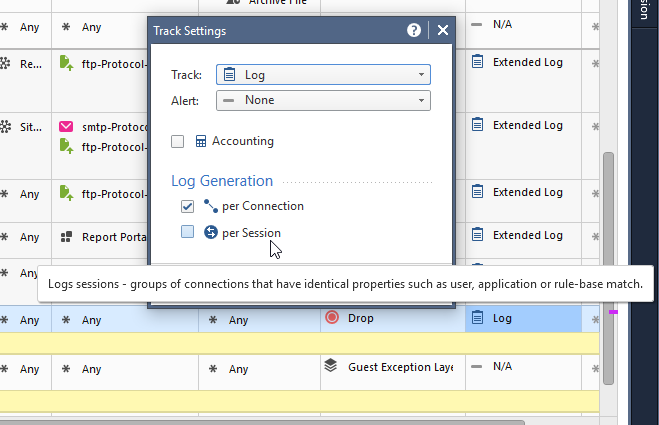This screenshot has height=425, width=659.
Task: Click the ftp-Protocol icon in Re... row
Action: 66,63
